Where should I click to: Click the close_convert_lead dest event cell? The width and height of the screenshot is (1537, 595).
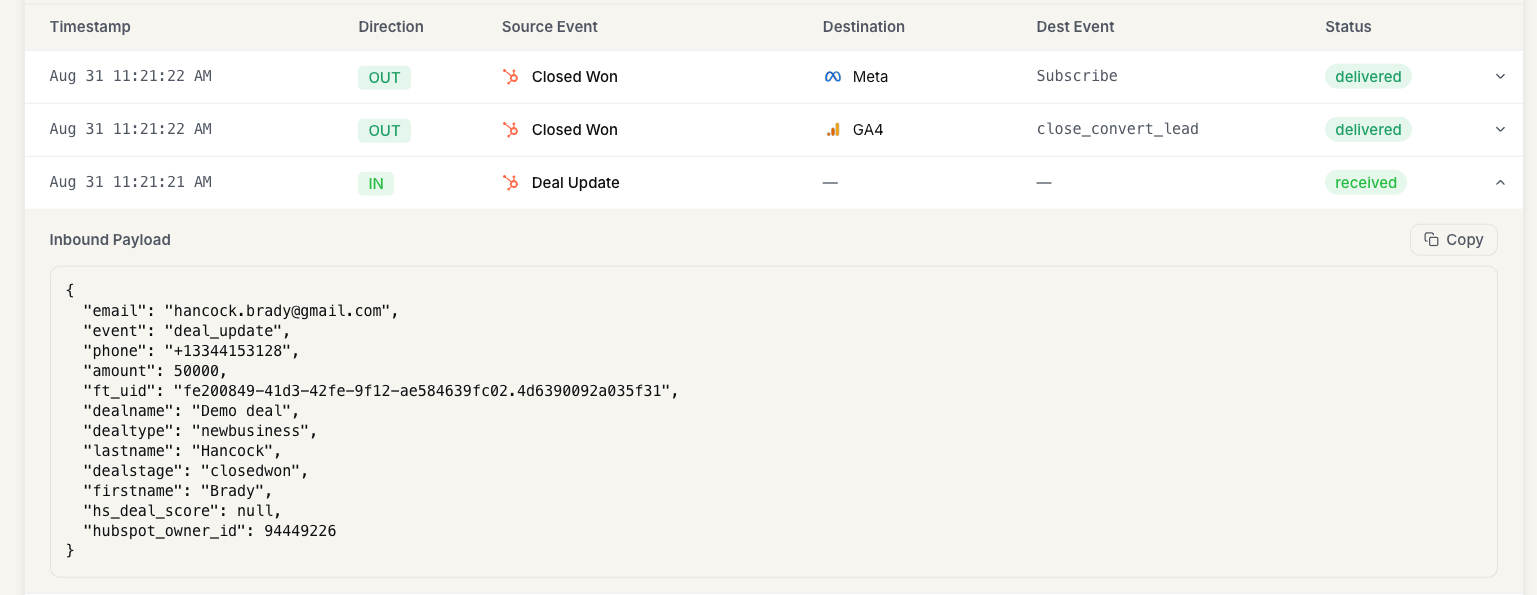point(1118,129)
